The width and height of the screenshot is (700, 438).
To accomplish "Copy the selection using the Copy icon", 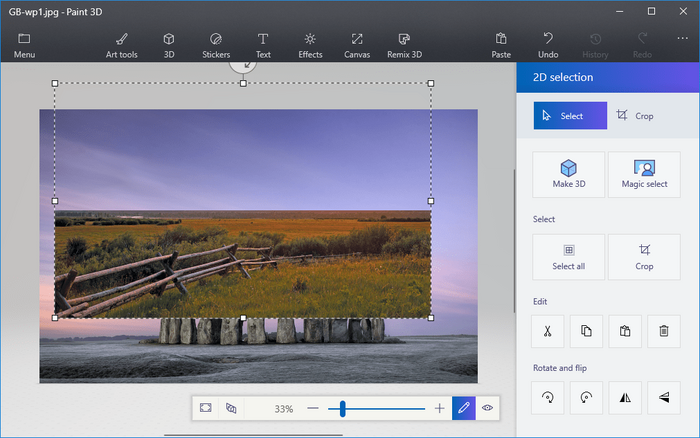I will [x=586, y=331].
